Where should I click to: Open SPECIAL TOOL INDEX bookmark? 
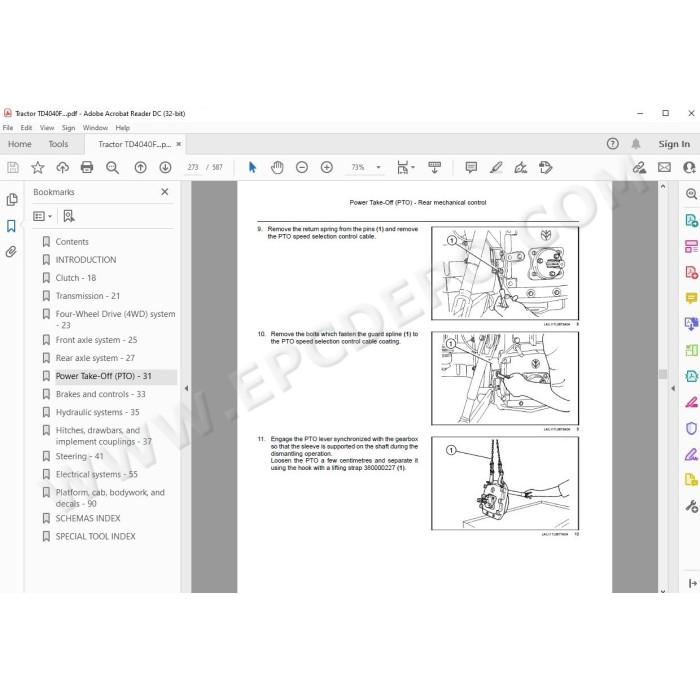click(95, 536)
